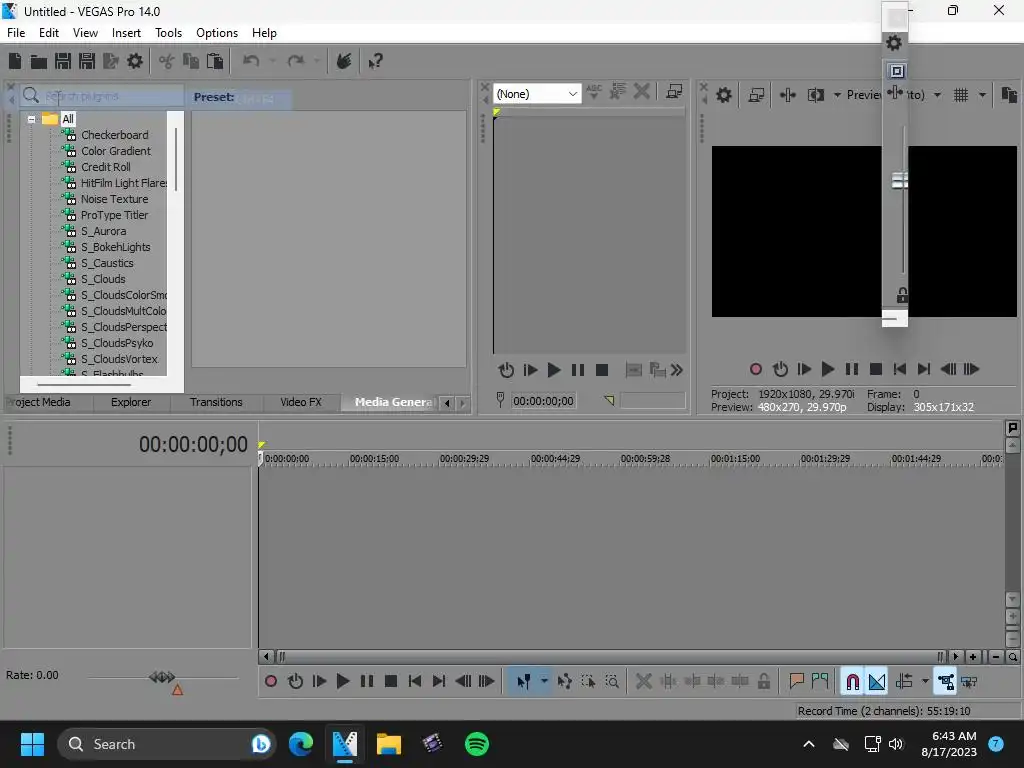The height and width of the screenshot is (768, 1024).
Task: Create a new project with New icon
Action: tap(15, 61)
